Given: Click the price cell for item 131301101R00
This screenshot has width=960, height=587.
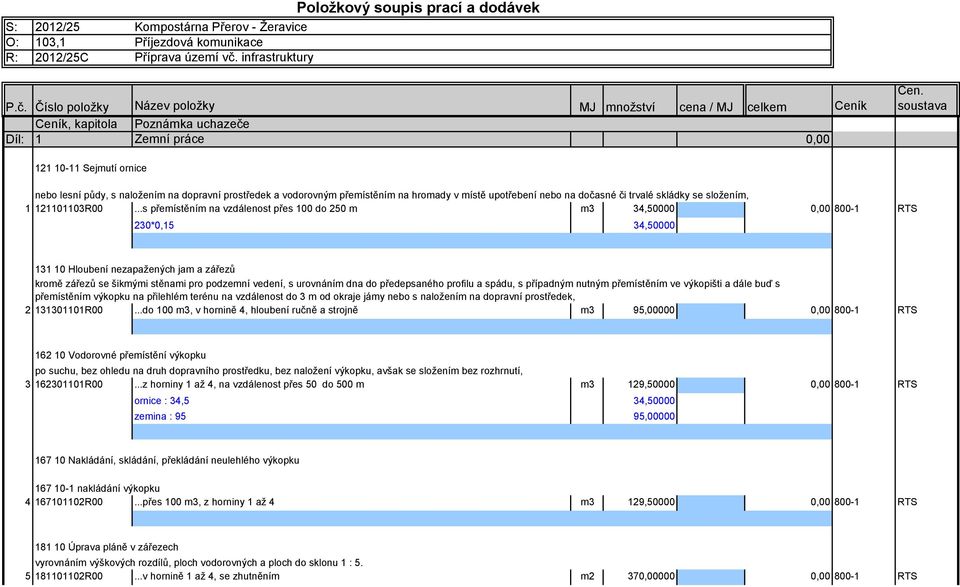Looking at the screenshot, I should [711, 311].
